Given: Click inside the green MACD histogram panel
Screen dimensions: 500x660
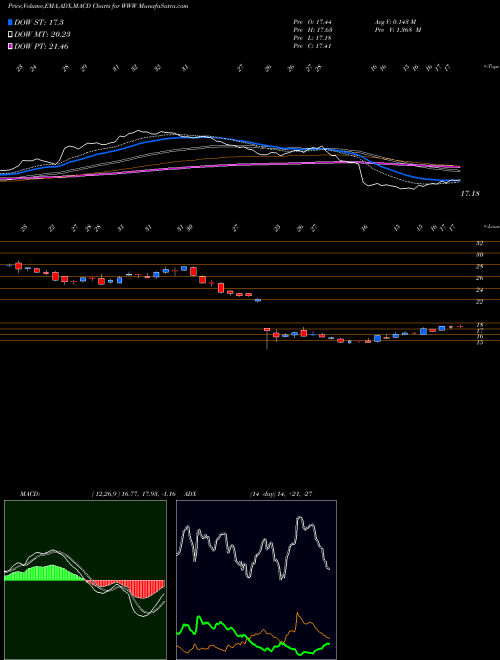Looking at the screenshot, I should [85, 580].
